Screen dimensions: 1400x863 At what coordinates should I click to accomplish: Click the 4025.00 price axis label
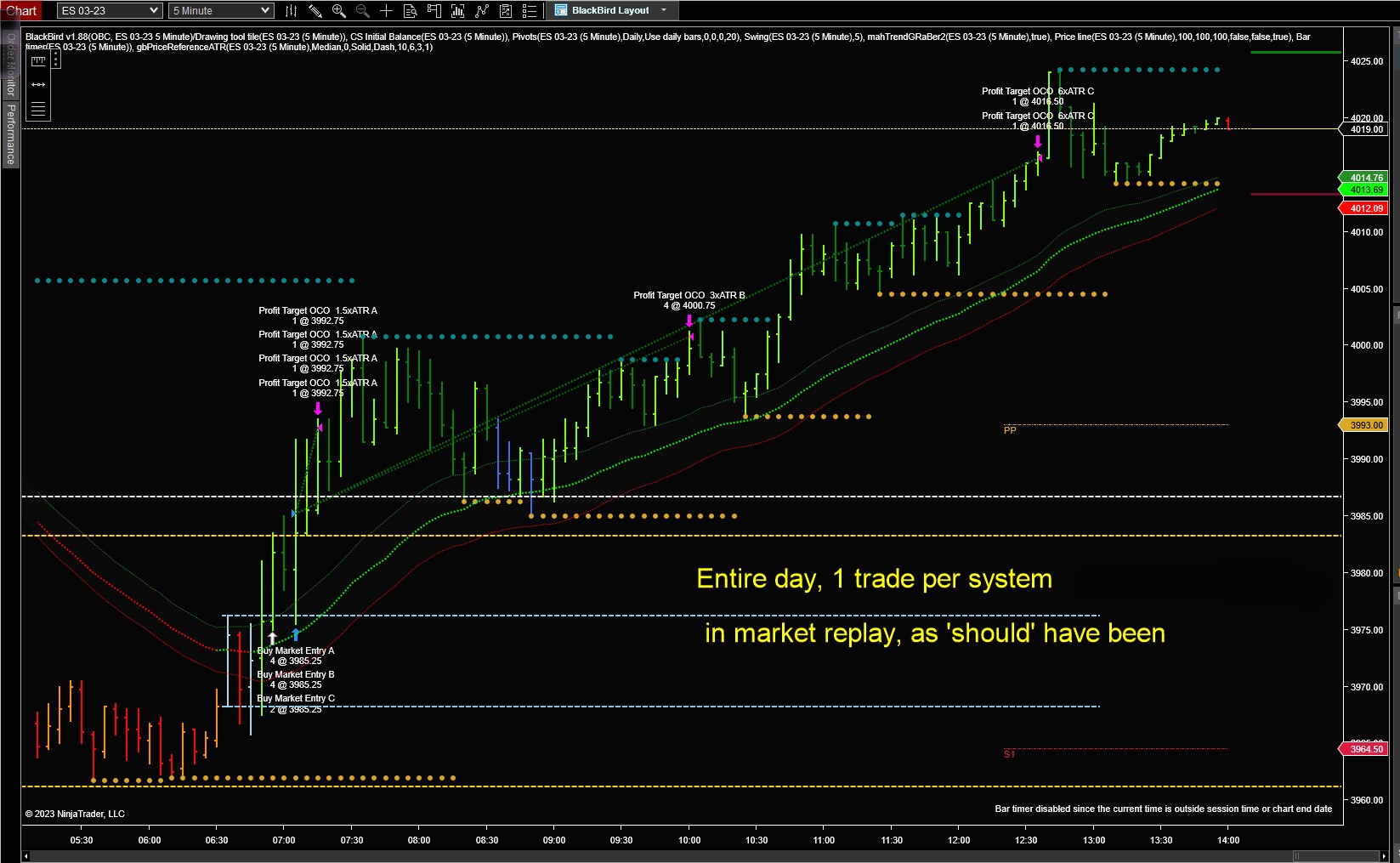[x=1367, y=61]
